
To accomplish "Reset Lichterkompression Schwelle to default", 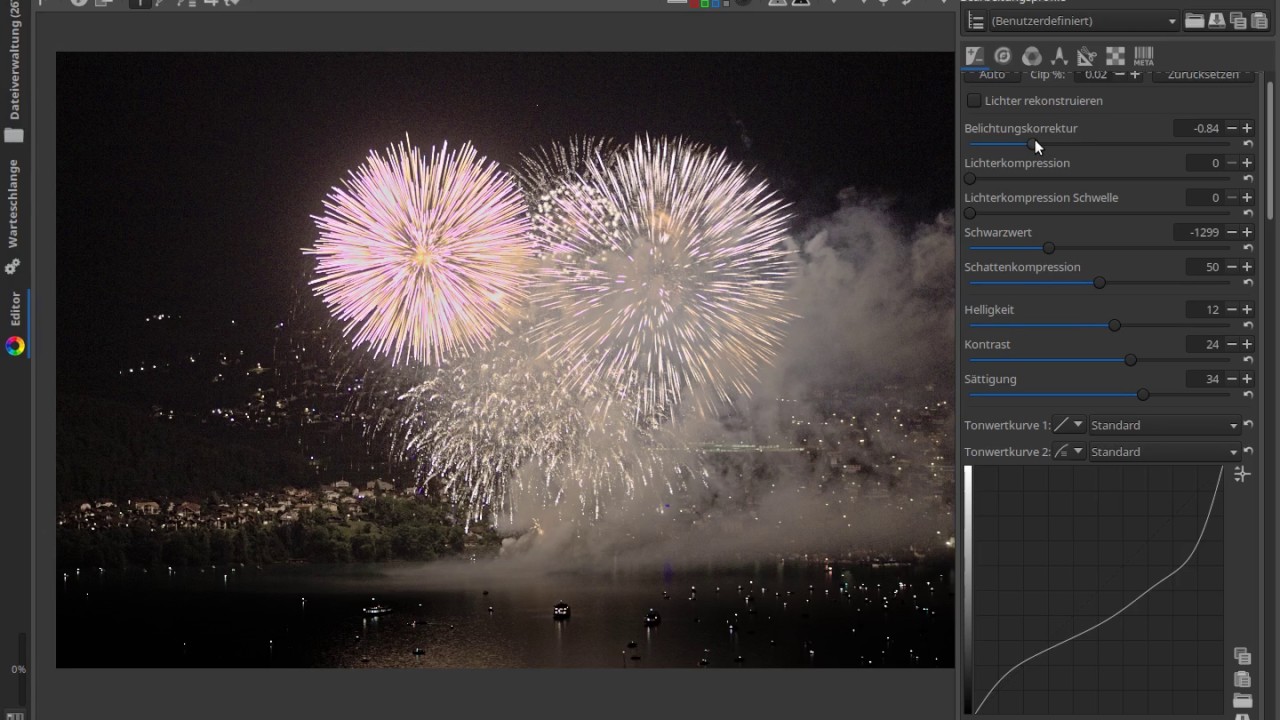I will [1248, 213].
